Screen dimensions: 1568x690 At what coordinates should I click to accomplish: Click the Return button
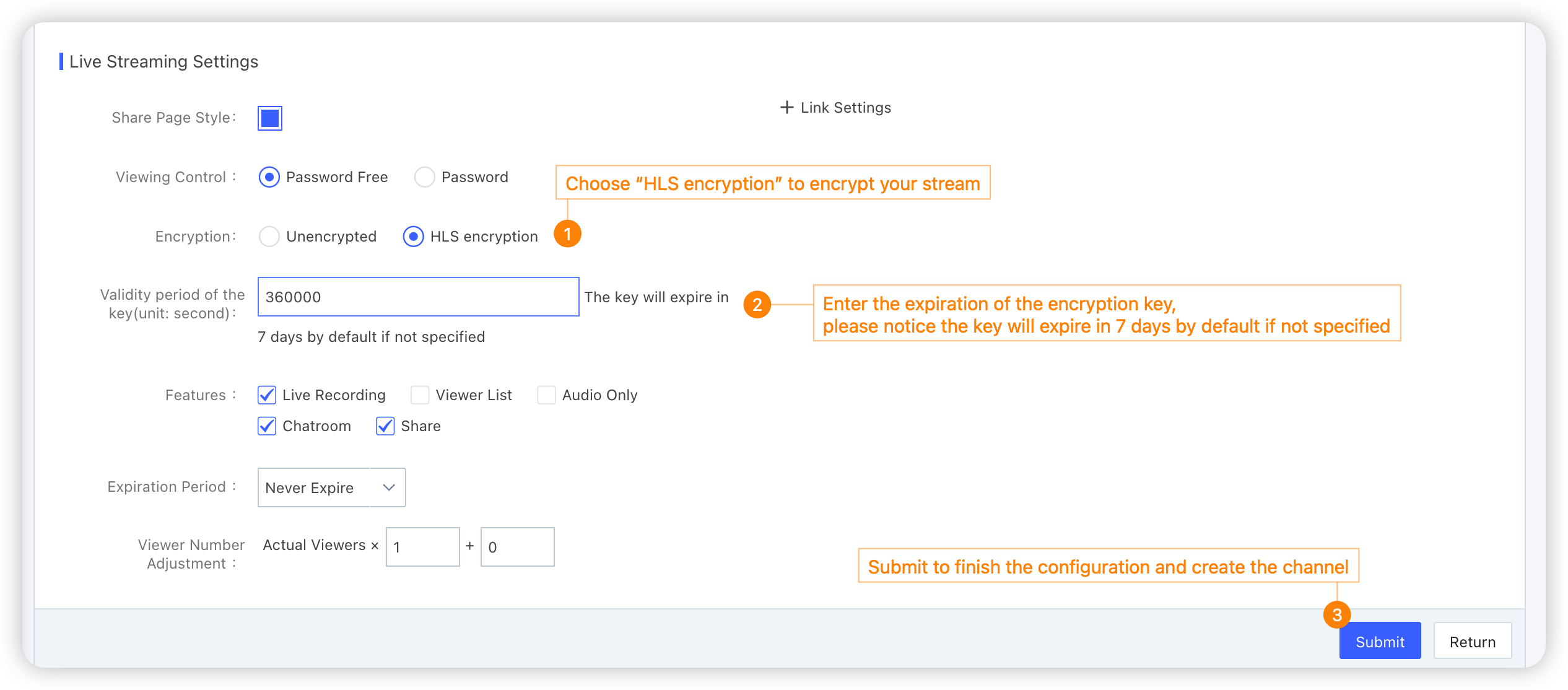(x=1472, y=641)
